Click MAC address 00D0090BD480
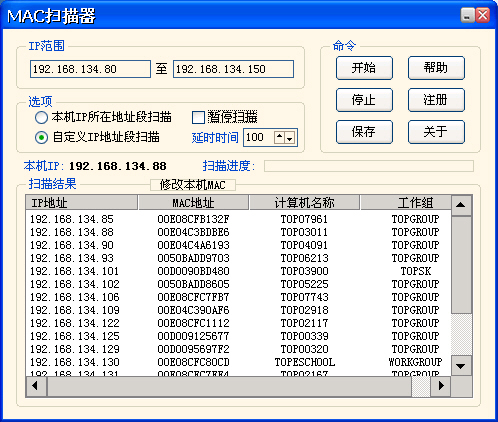Screen dimensions: 498x422 [x=193, y=271]
